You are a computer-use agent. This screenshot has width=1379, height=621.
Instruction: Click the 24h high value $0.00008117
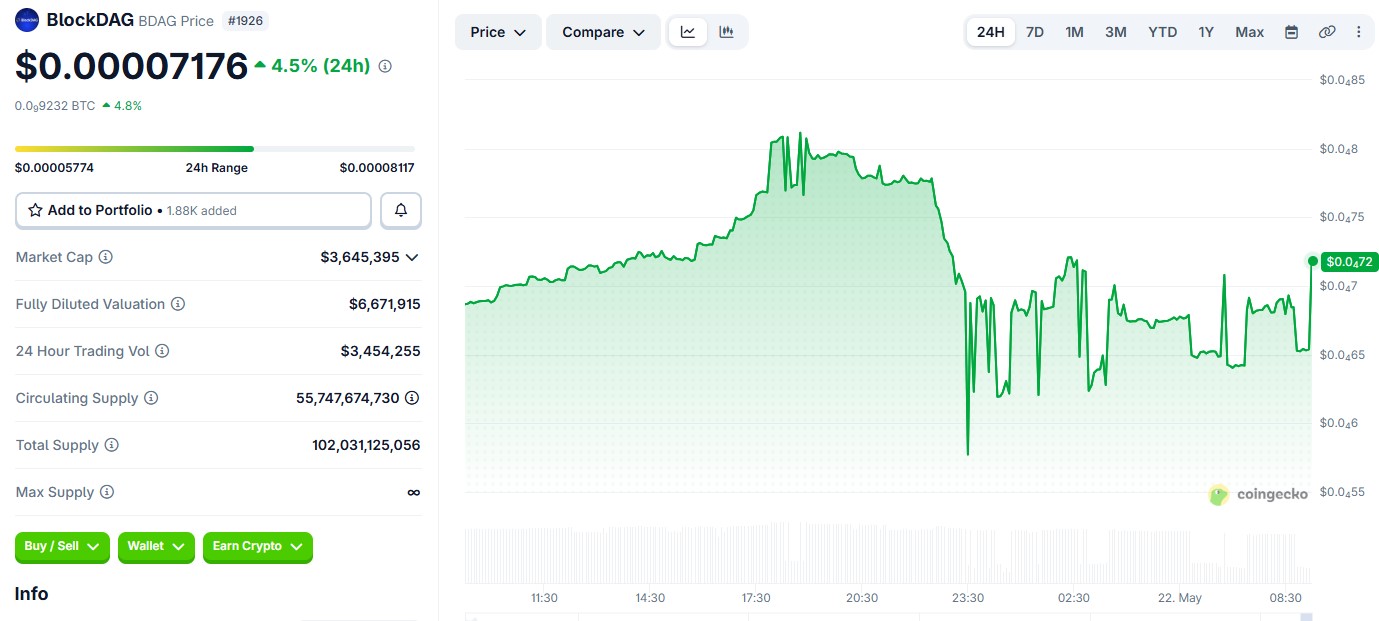377,167
